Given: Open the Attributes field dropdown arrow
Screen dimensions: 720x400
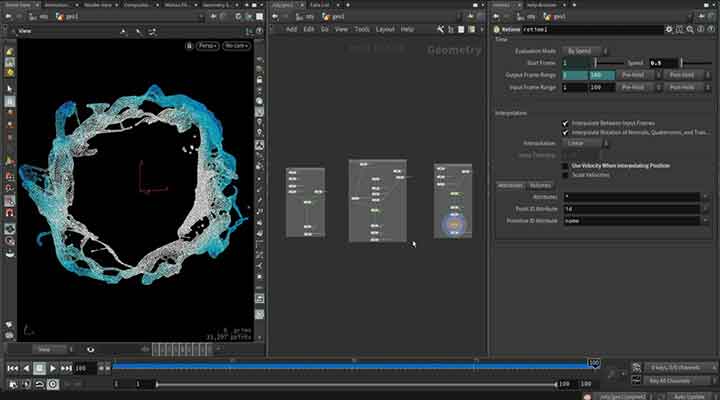Looking at the screenshot, I should [x=705, y=197].
